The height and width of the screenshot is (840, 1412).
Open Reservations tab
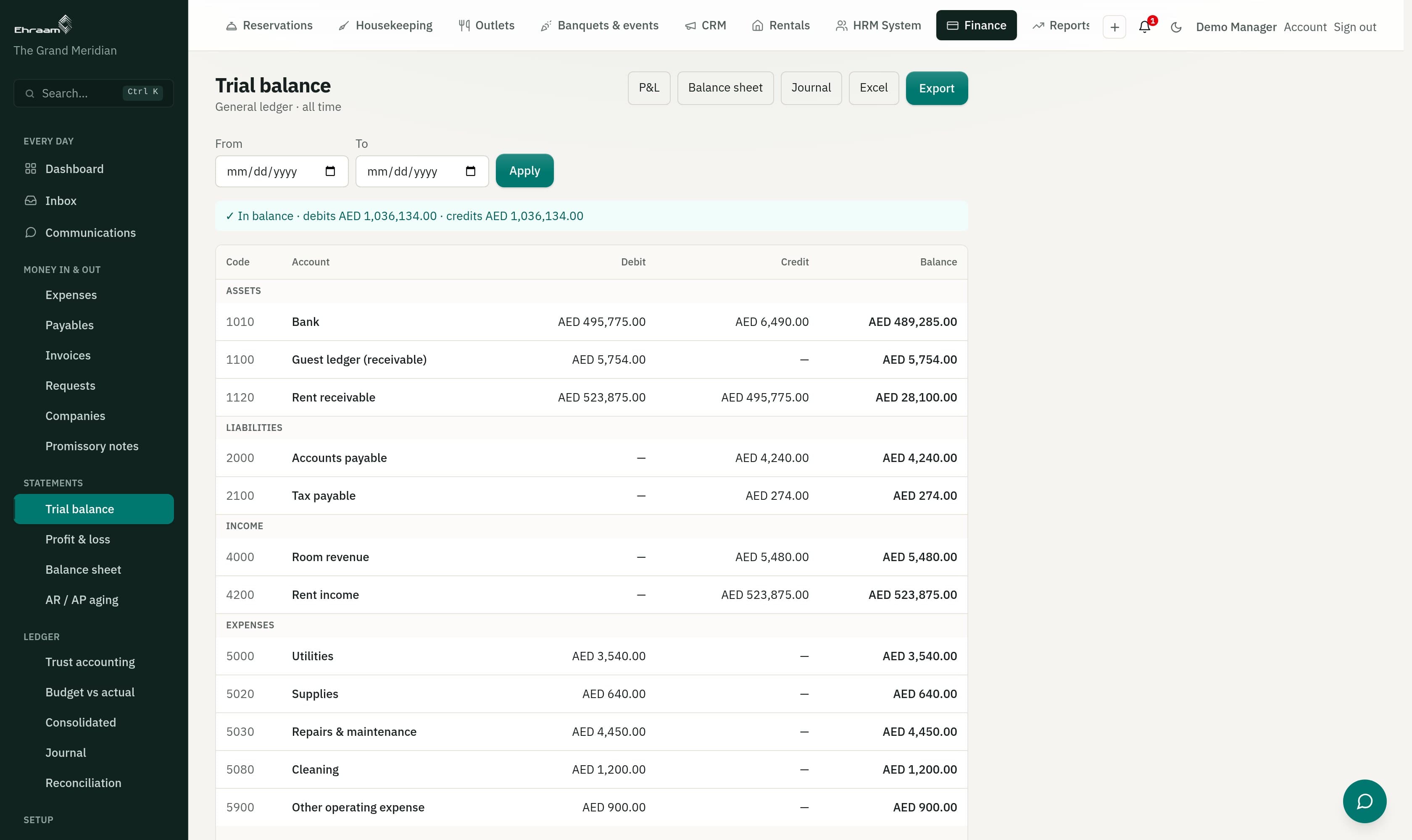(x=269, y=26)
